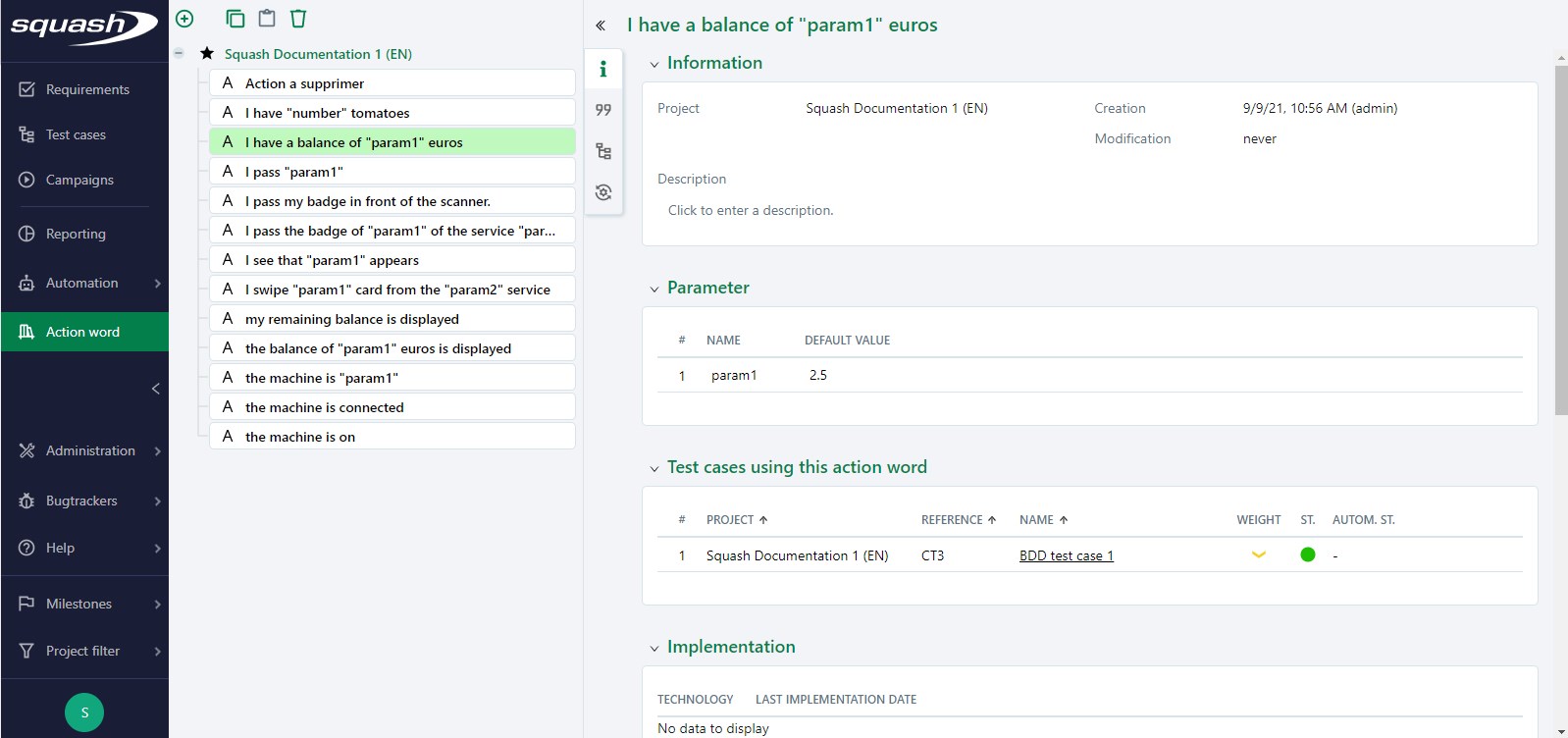Viewport: 1568px width, 738px height.
Task: Click the user avatar S icon
Action: 84,712
